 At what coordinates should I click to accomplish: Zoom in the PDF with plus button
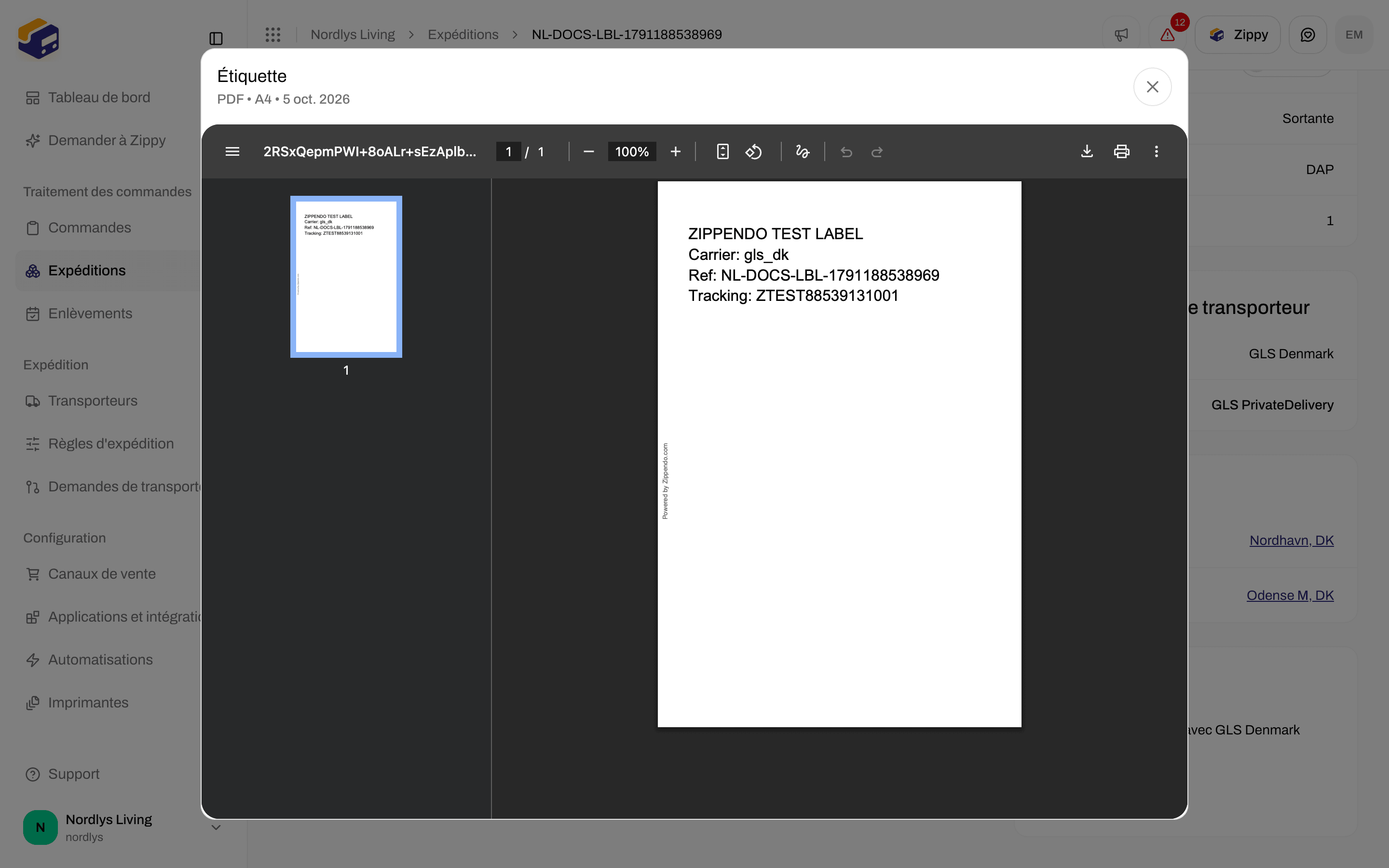pyautogui.click(x=675, y=151)
